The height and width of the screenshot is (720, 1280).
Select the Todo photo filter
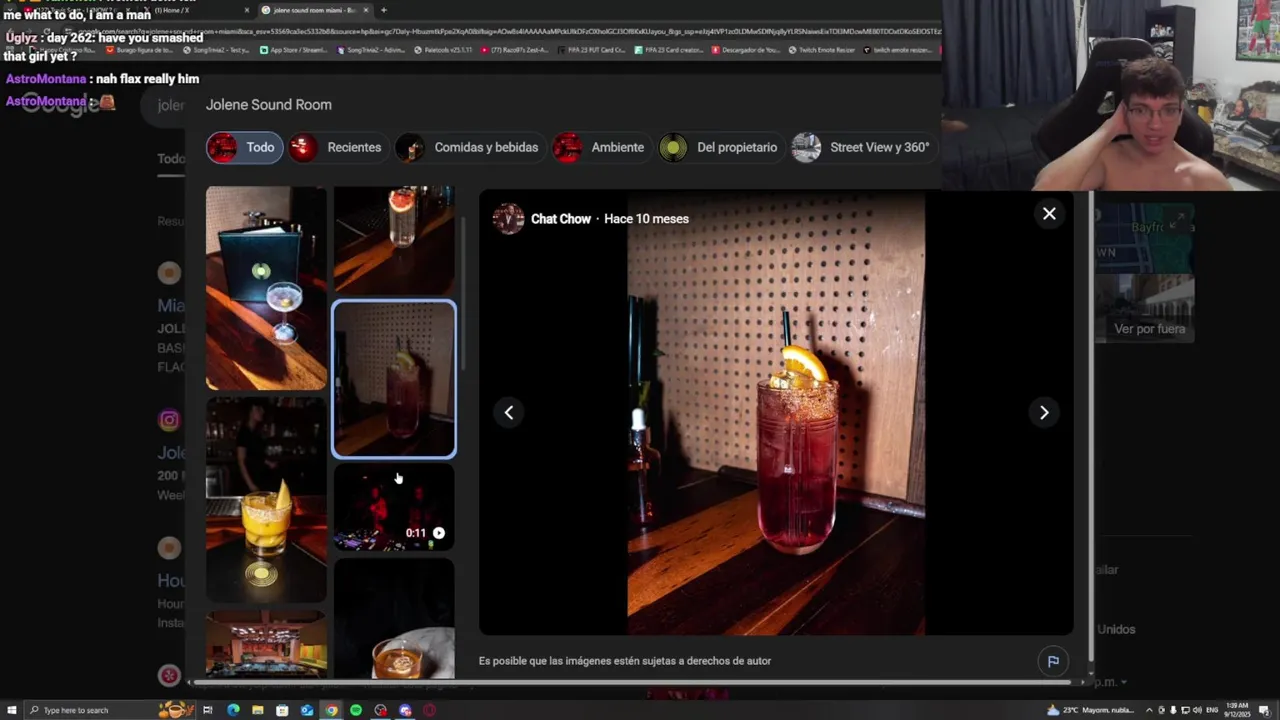coord(244,147)
